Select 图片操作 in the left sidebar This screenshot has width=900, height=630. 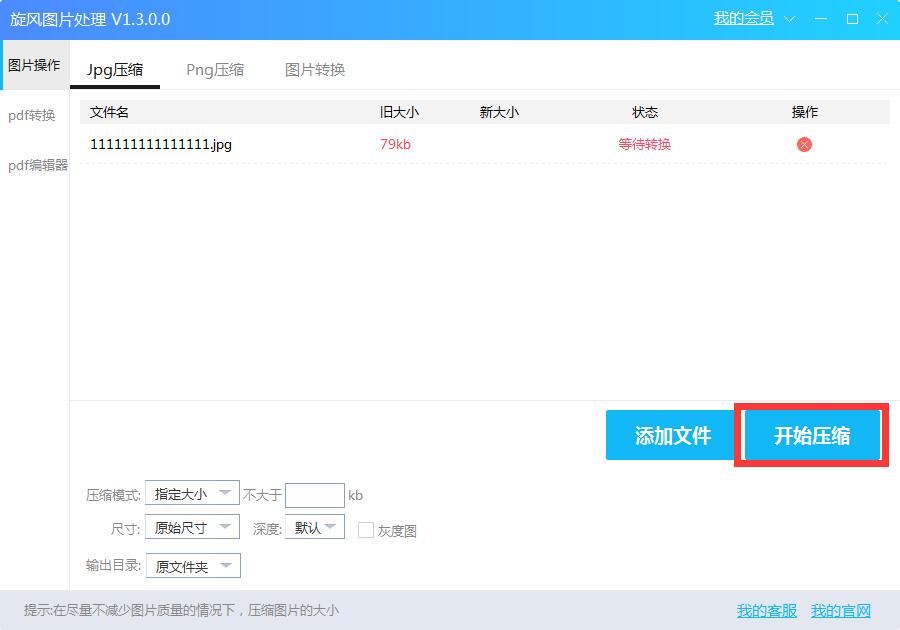[x=34, y=62]
